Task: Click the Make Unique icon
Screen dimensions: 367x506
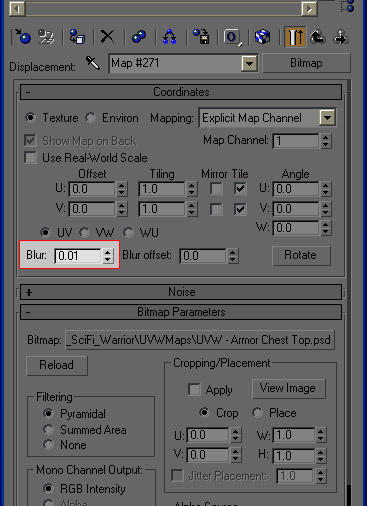Action: (169, 37)
